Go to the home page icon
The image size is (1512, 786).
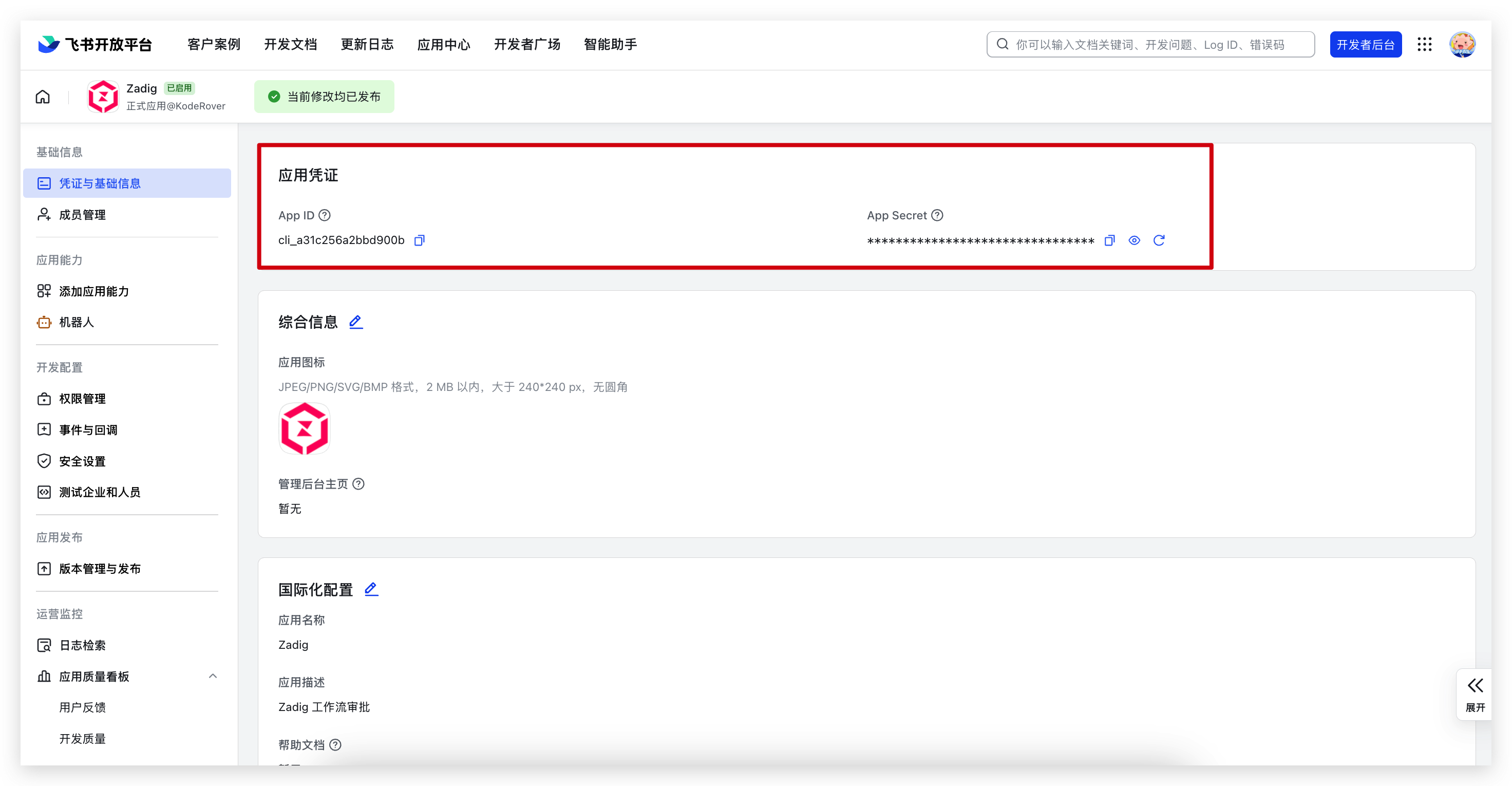click(x=43, y=97)
